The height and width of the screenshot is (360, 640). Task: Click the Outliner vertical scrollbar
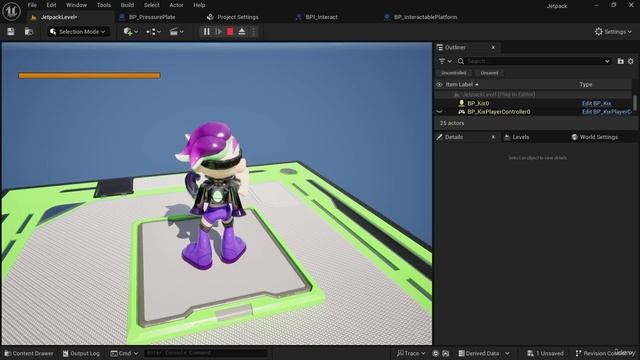[x=635, y=102]
